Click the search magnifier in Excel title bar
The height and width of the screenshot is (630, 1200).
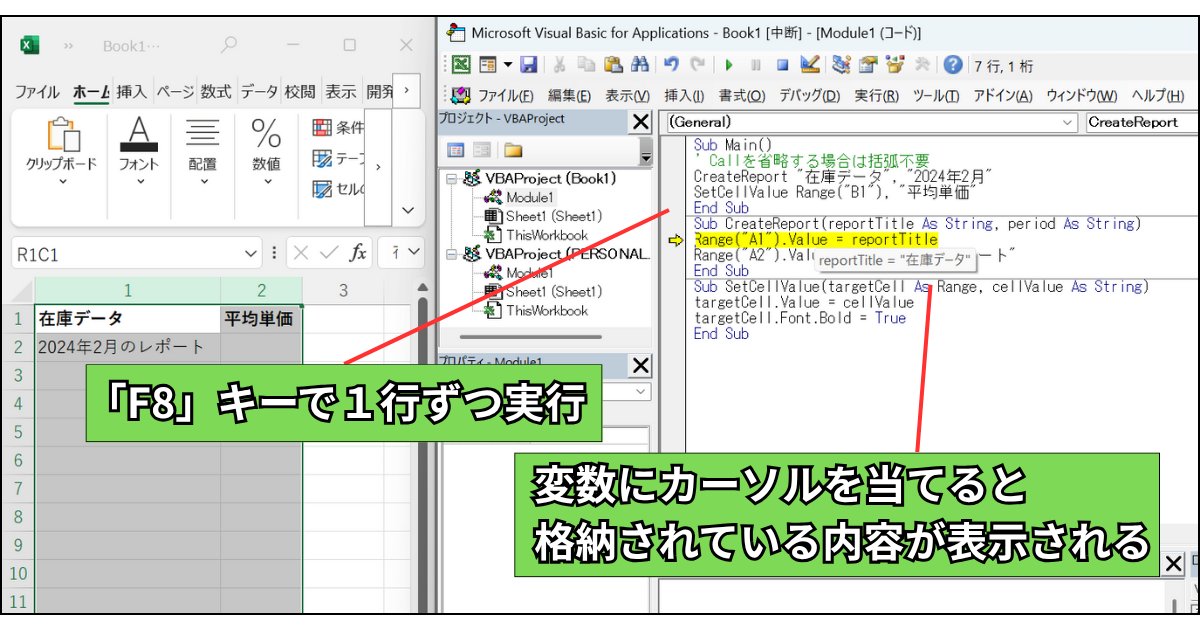pos(229,45)
